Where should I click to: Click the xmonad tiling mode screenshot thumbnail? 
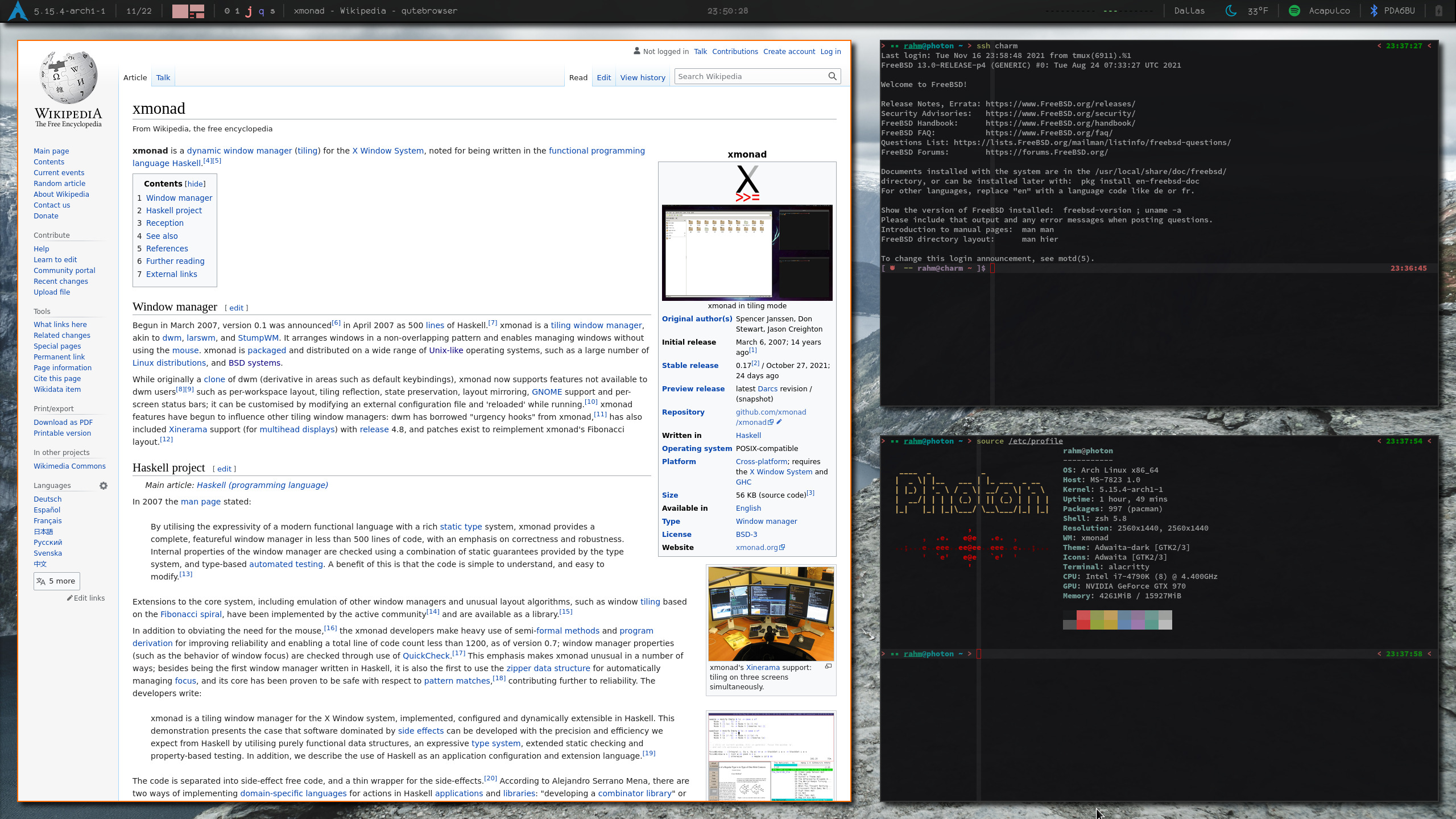(x=747, y=253)
